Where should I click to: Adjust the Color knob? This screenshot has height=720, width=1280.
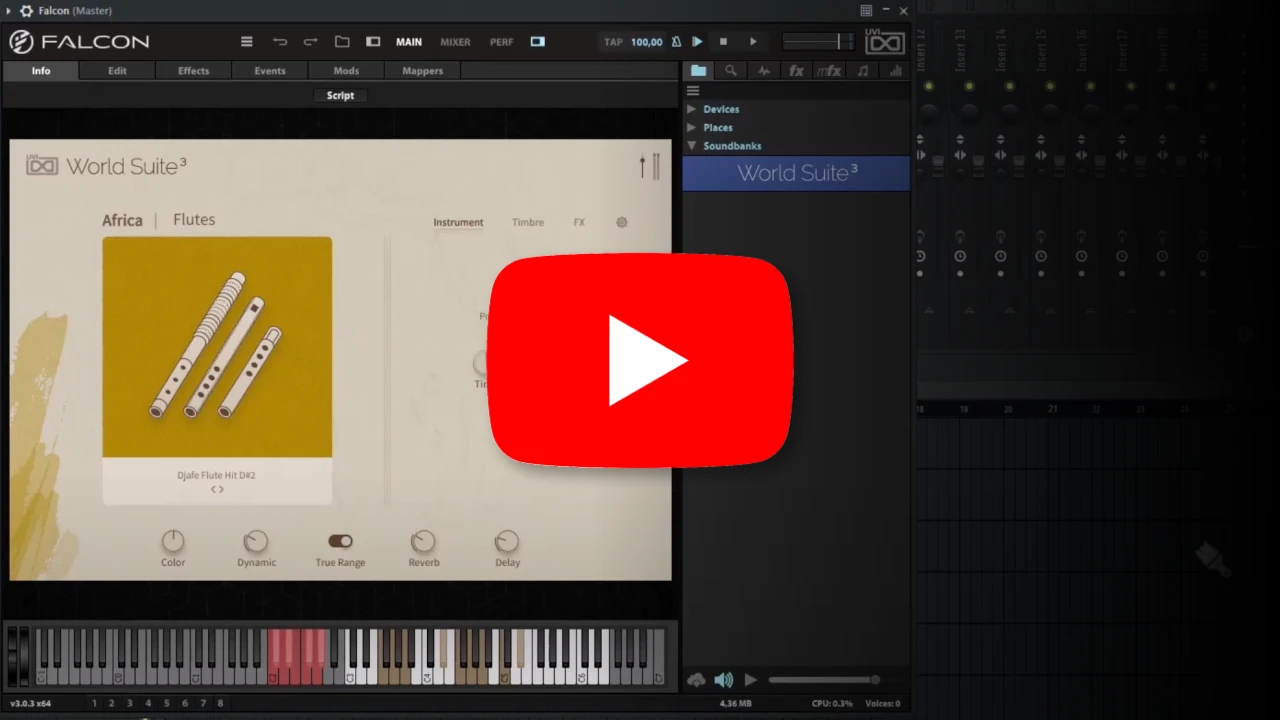(173, 541)
